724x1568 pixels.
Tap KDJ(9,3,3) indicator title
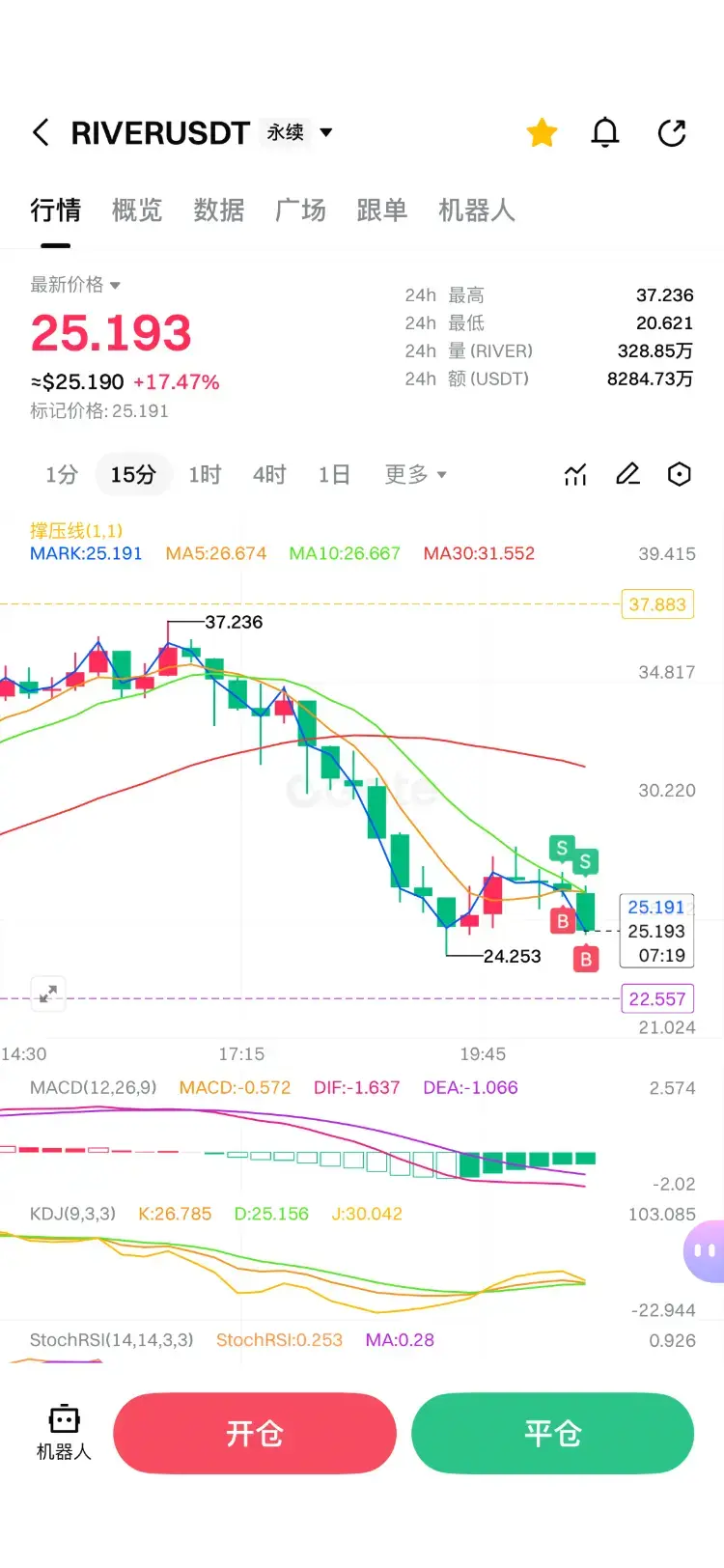[x=72, y=1214]
